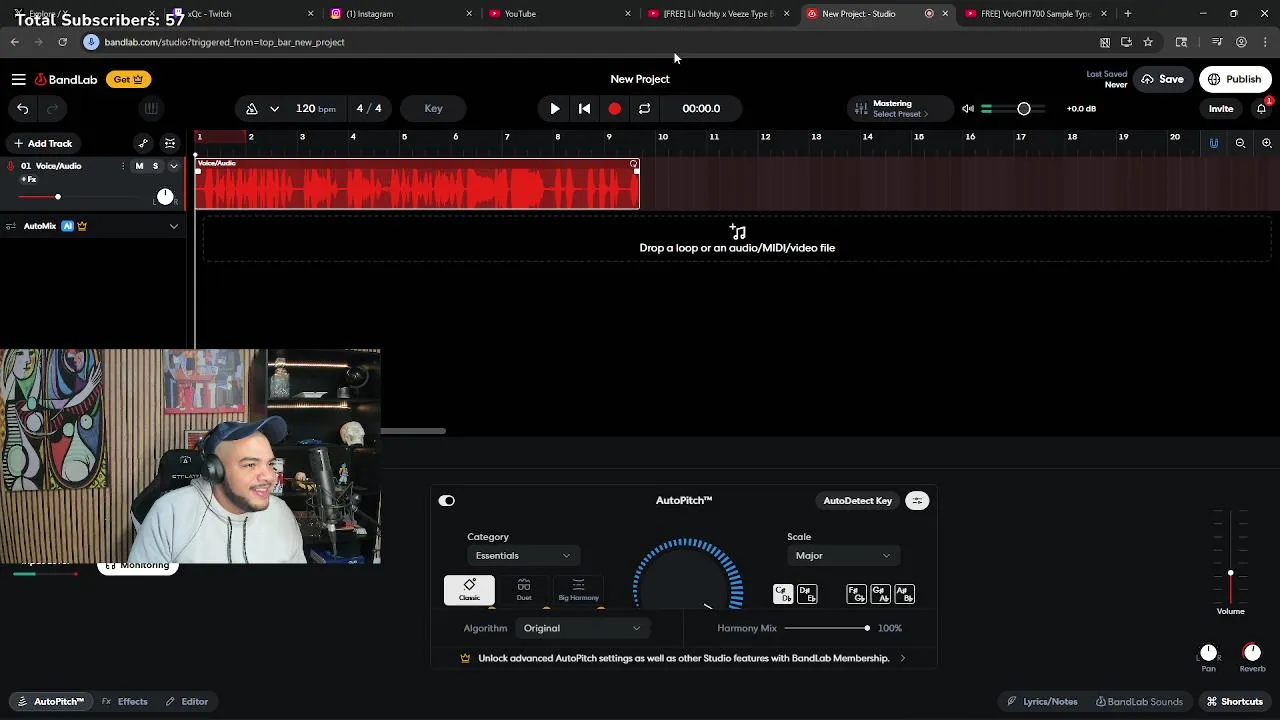Click the drop a loop import area

tap(737, 240)
